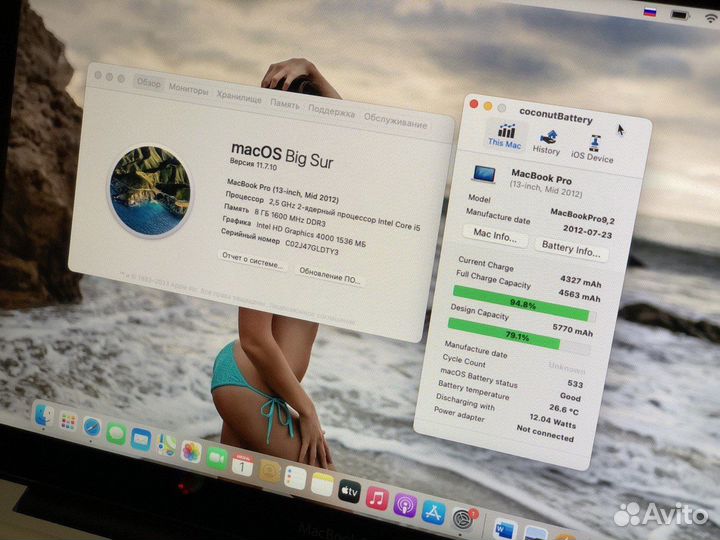The height and width of the screenshot is (540, 720).
Task: Click the Обновление ПО... button
Action: pos(330,276)
